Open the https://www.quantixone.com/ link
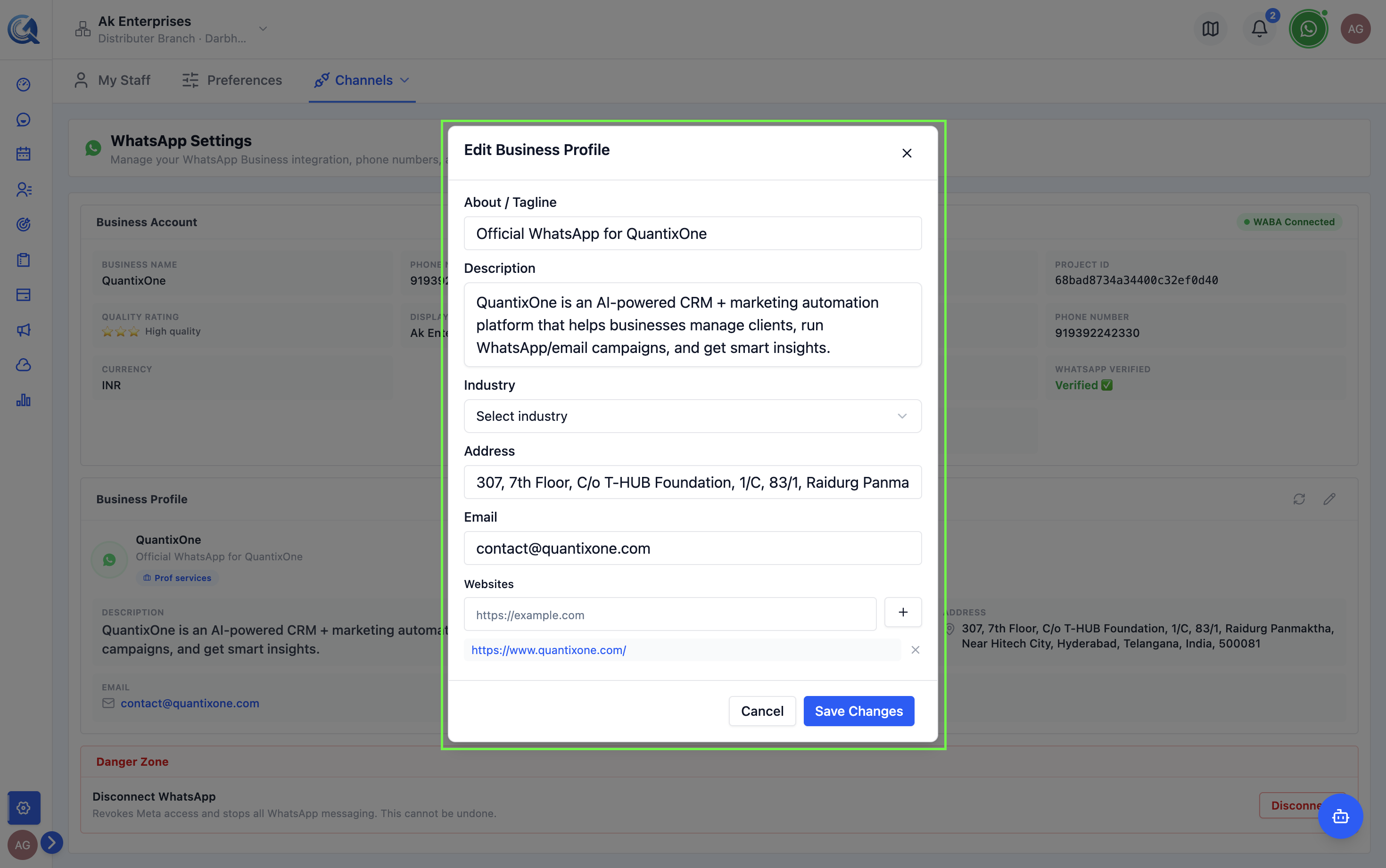The width and height of the screenshot is (1386, 868). click(x=548, y=650)
